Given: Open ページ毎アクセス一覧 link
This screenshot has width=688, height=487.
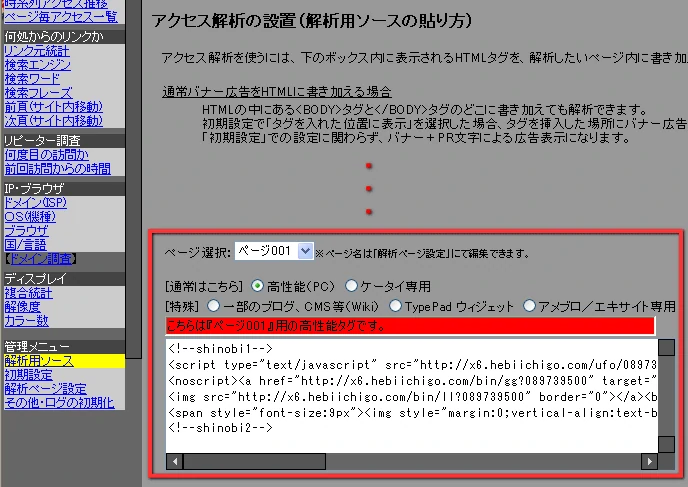Looking at the screenshot, I should (x=61, y=17).
